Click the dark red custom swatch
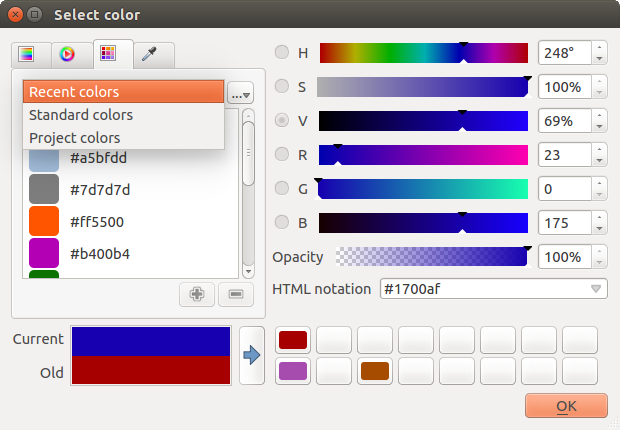 pyautogui.click(x=292, y=340)
